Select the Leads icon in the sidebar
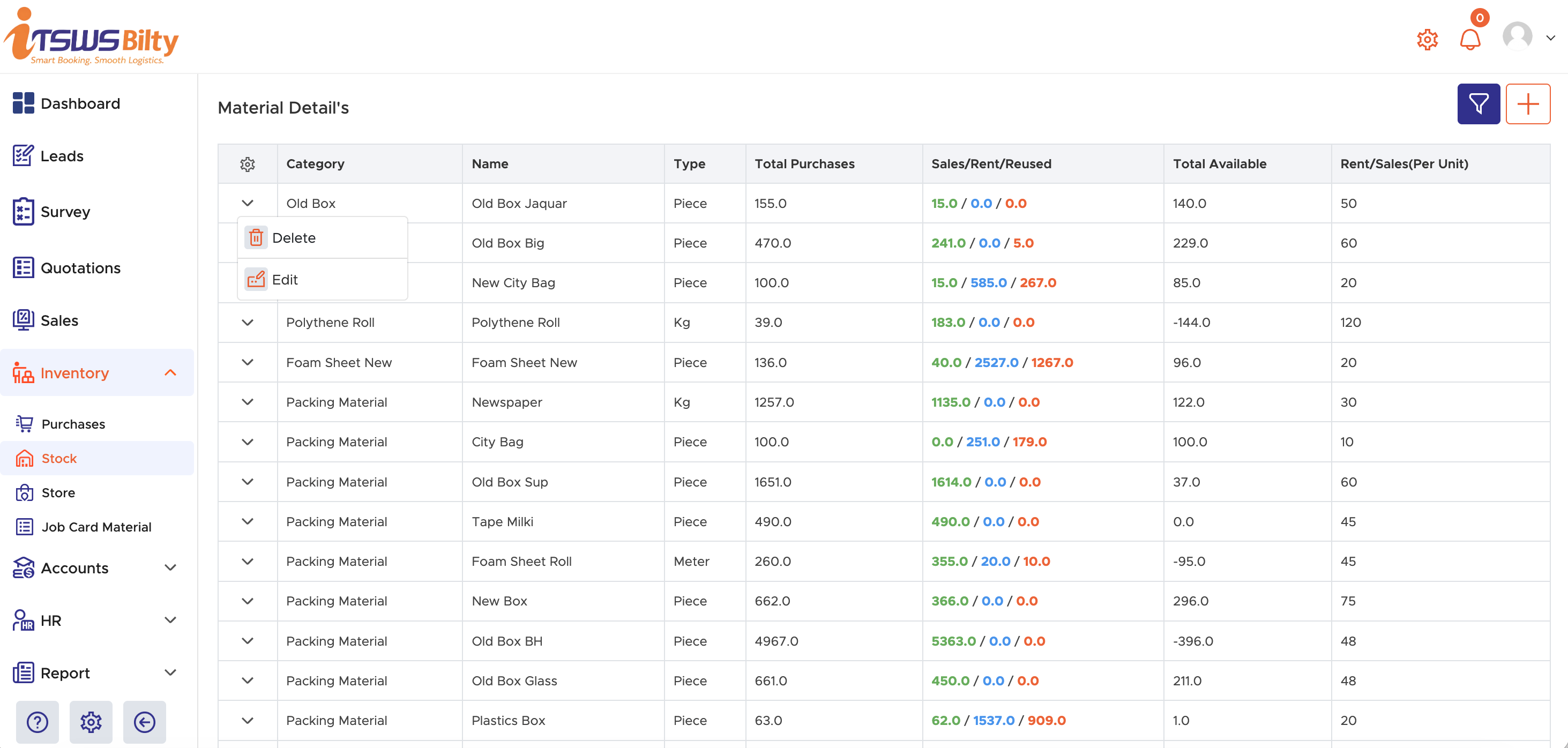The height and width of the screenshot is (748, 1568). (23, 156)
